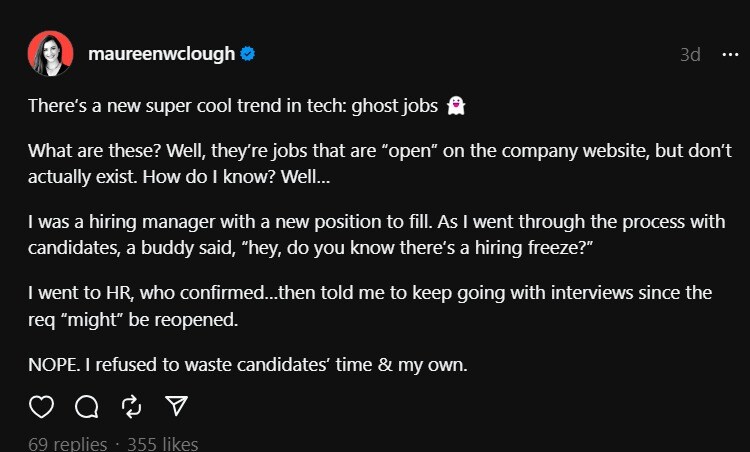Share the post via paper plane icon
Viewport: 750px width, 452px height.
click(176, 406)
